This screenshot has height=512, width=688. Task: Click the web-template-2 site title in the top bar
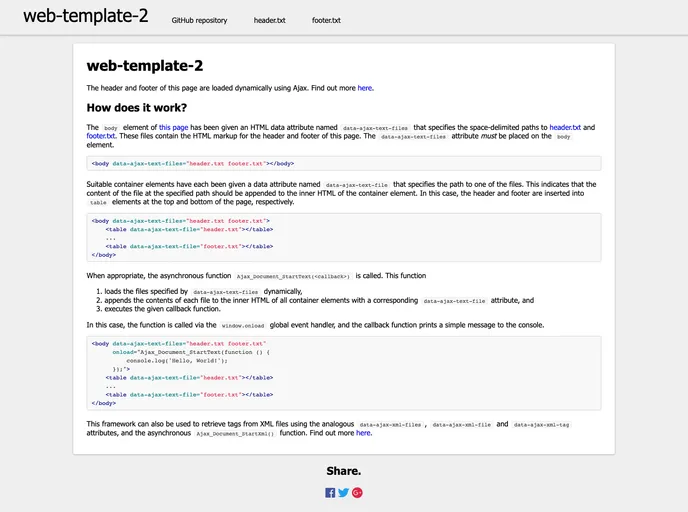[86, 16]
